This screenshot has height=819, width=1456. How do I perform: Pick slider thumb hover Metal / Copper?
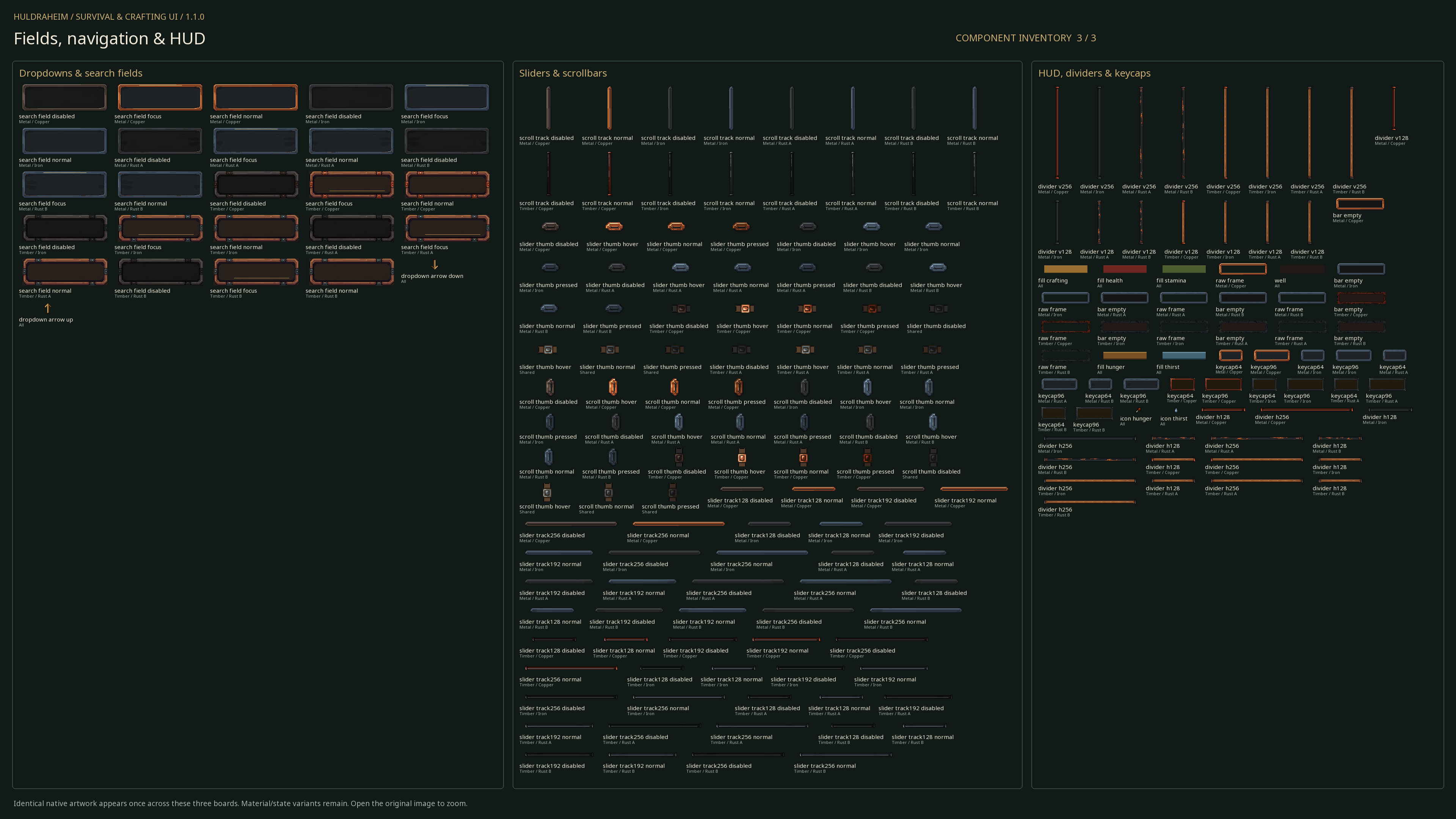[x=614, y=226]
